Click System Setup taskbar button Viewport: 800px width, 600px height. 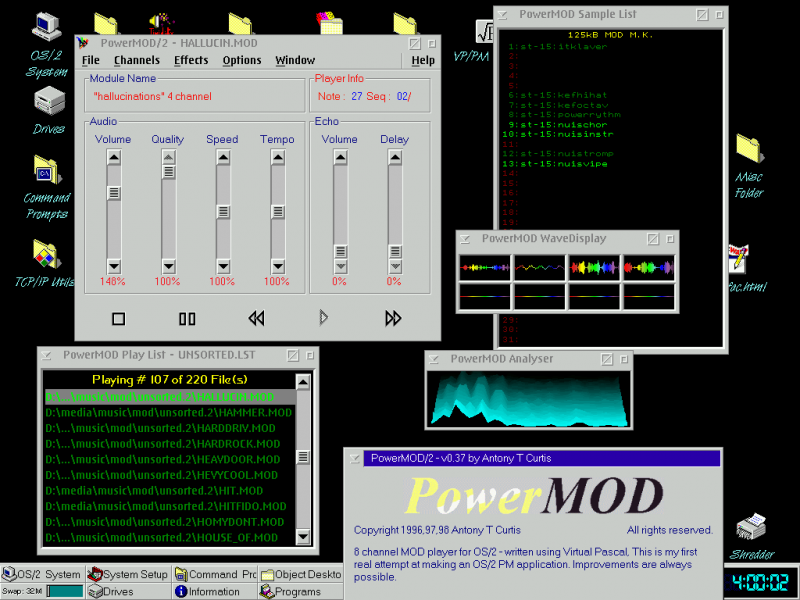point(128,574)
